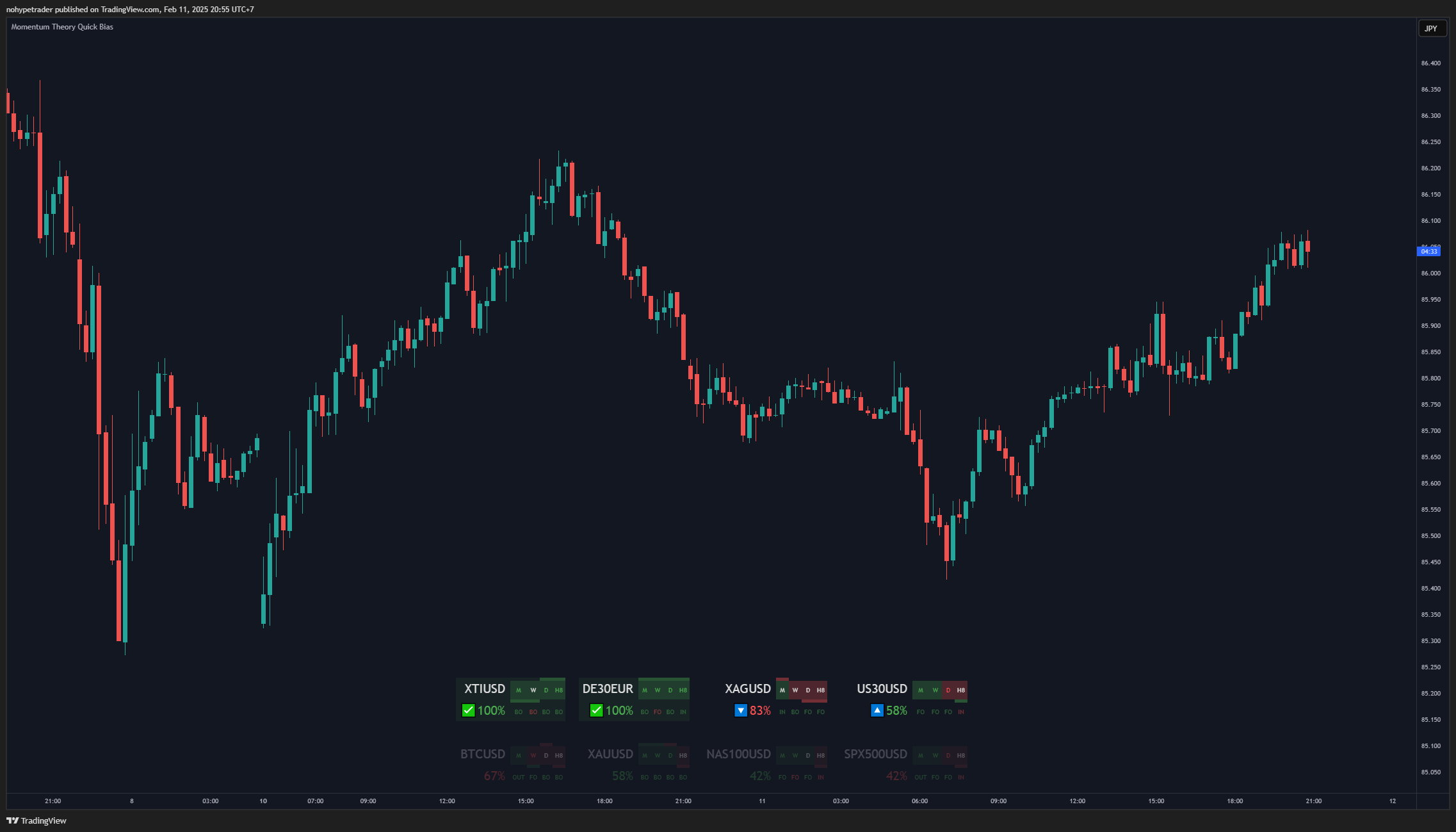Click the date label 8 on time axis

click(132, 801)
